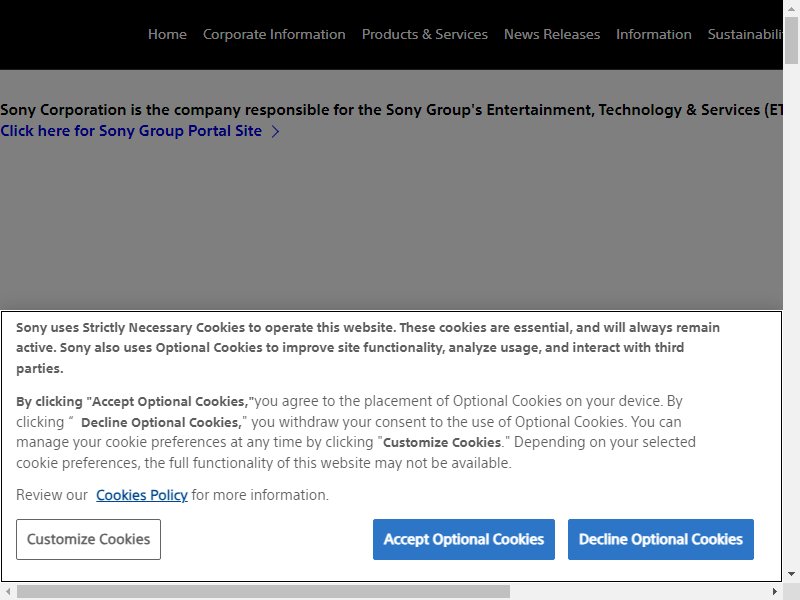
Task: Click the horizontal scrollbar thumb
Action: [263, 591]
